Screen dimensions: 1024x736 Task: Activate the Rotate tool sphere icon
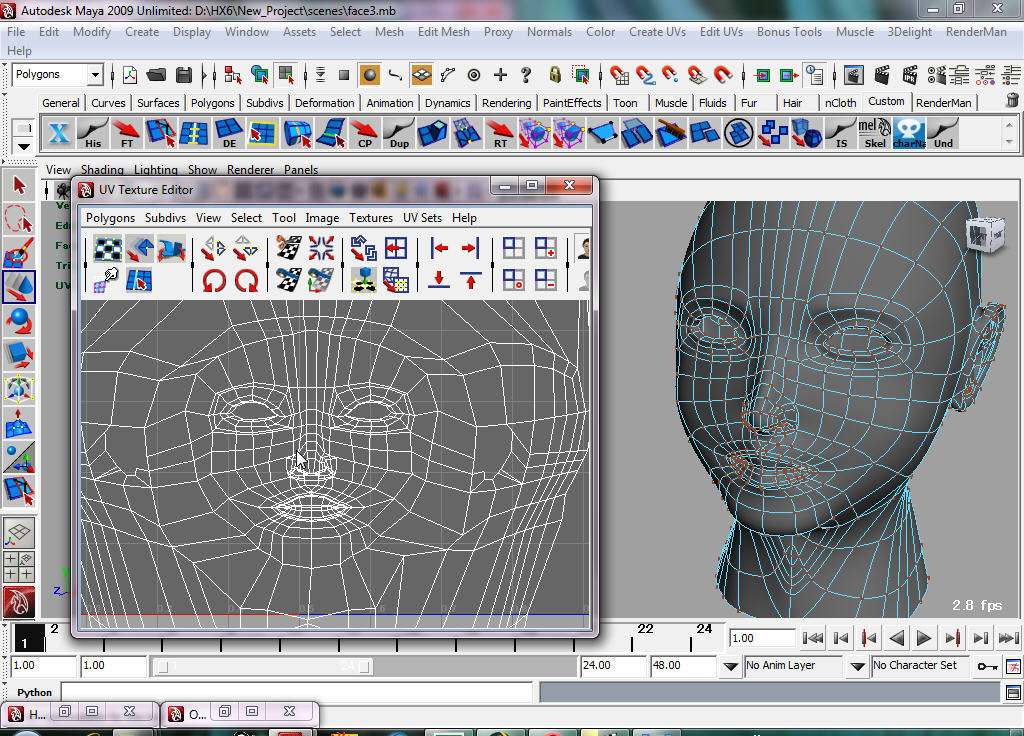pos(19,321)
